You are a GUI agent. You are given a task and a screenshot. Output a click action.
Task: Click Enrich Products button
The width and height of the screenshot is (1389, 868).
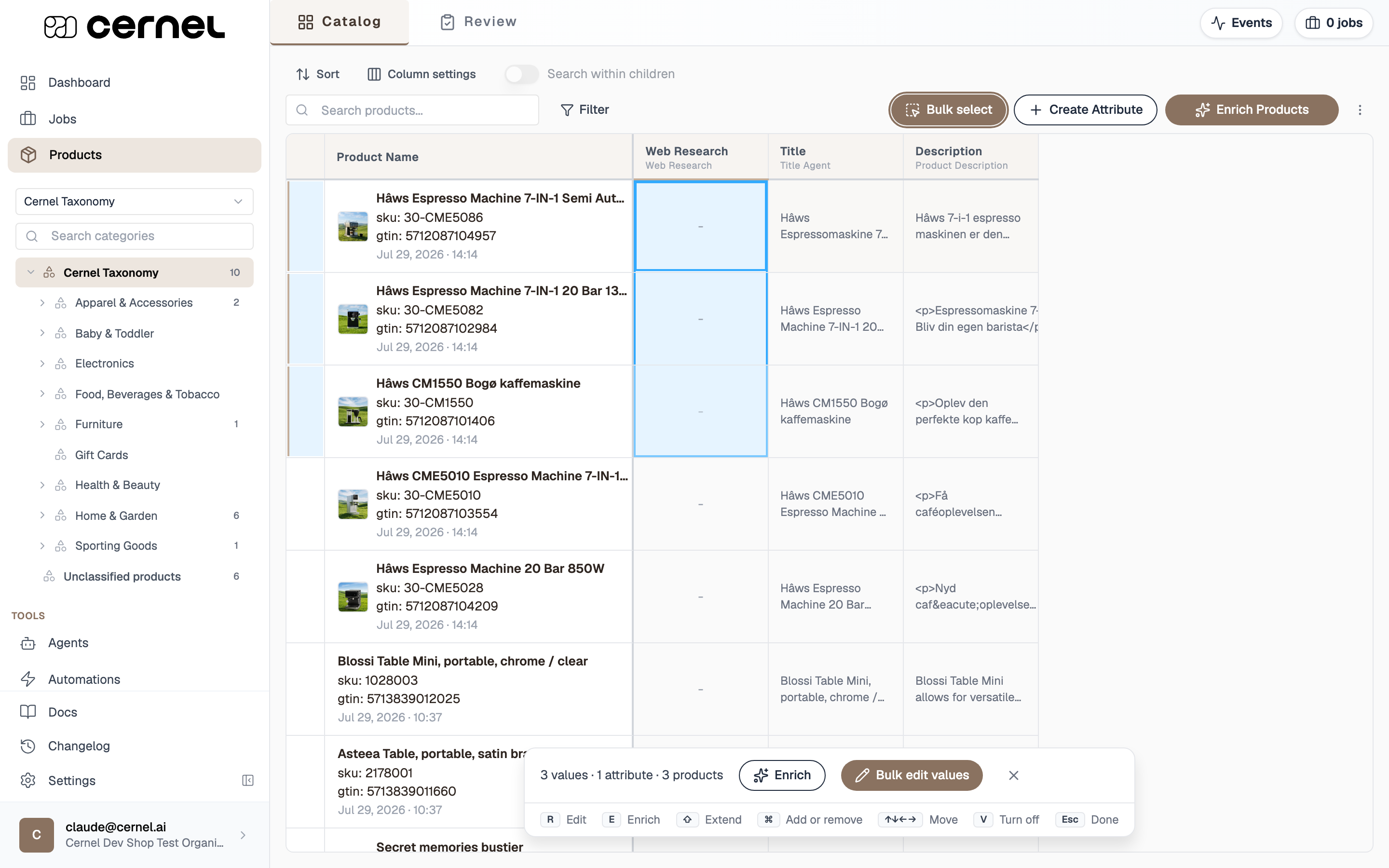(x=1251, y=109)
